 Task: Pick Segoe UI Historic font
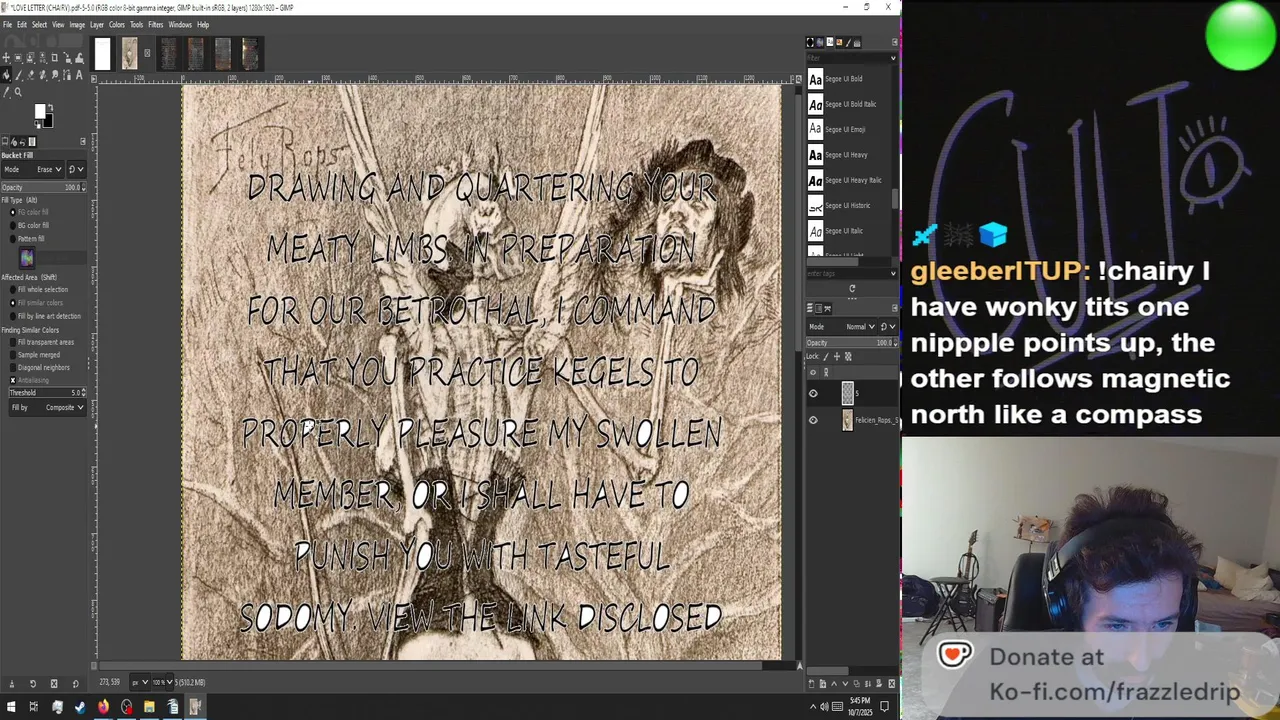848,205
